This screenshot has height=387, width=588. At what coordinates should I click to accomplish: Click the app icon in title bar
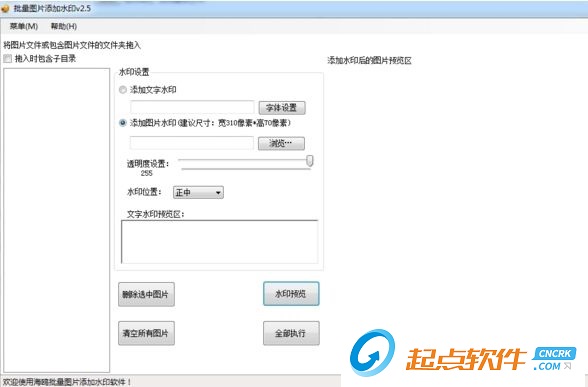(6, 8)
